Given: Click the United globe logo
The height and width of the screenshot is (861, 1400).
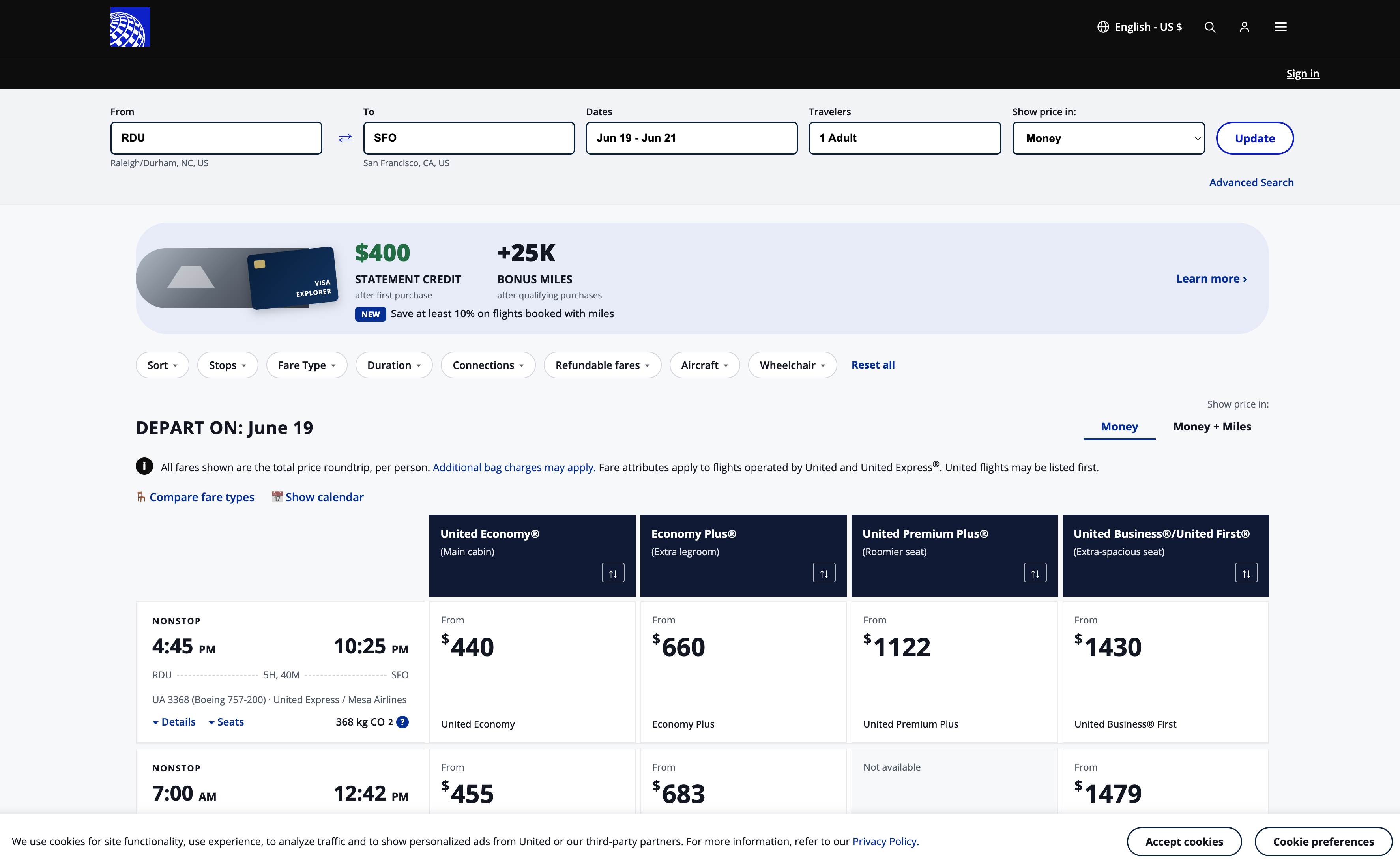Looking at the screenshot, I should (x=130, y=27).
